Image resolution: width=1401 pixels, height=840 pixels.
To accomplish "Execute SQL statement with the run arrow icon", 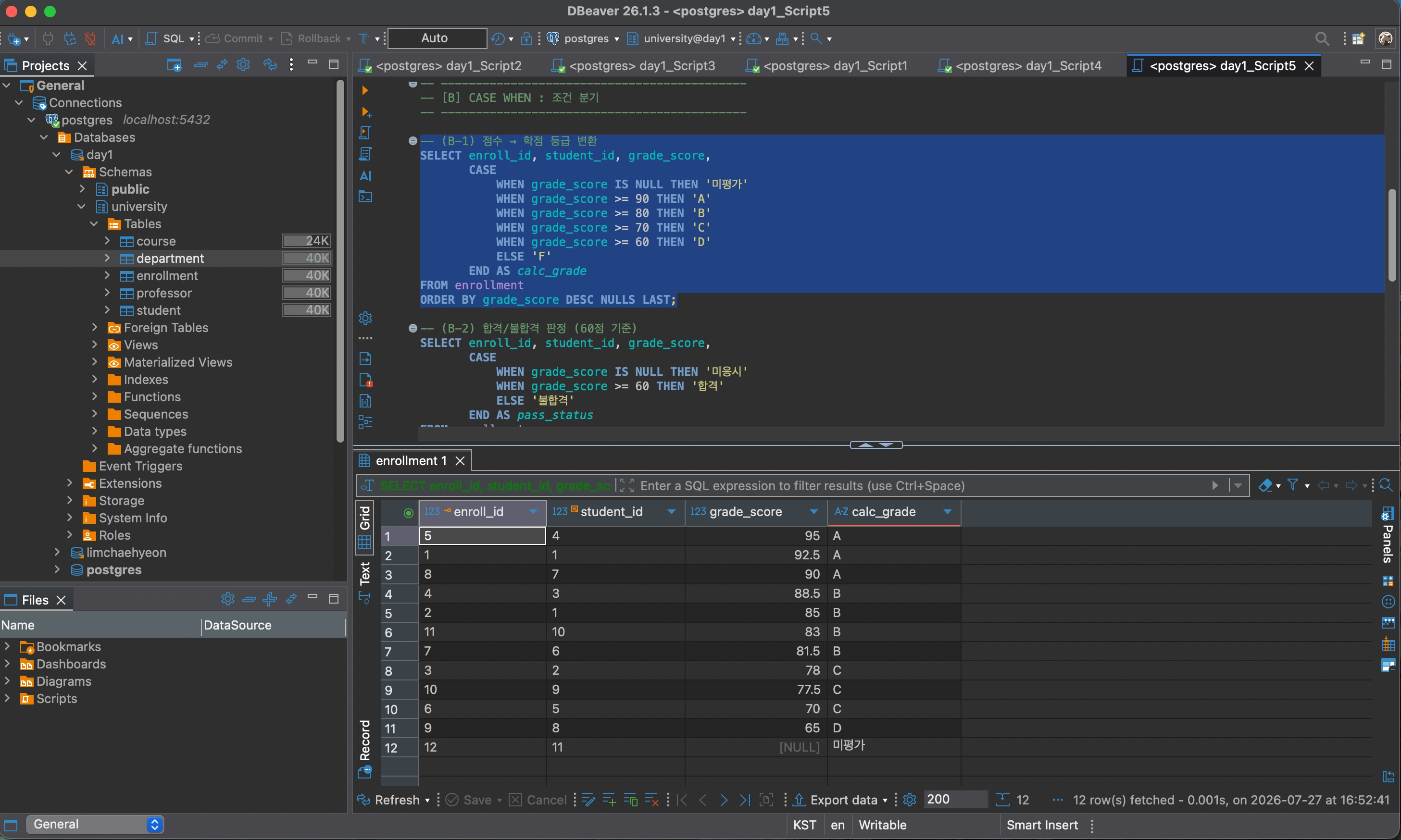I will 365,90.
